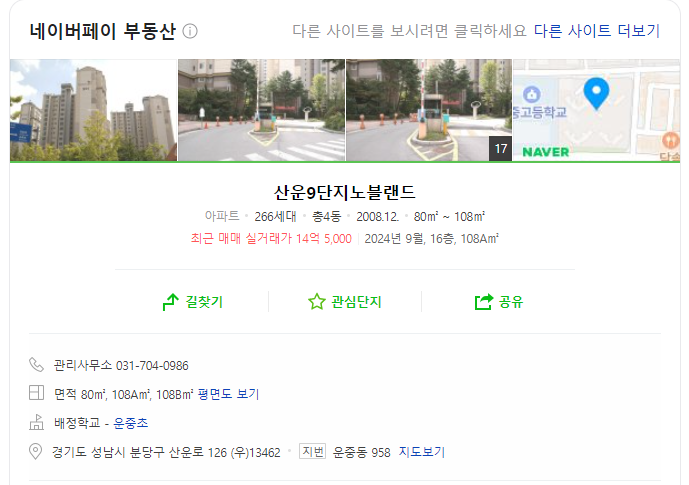The image size is (689, 485).
Task: Click the phone number 031-704-0986
Action: pos(152,366)
